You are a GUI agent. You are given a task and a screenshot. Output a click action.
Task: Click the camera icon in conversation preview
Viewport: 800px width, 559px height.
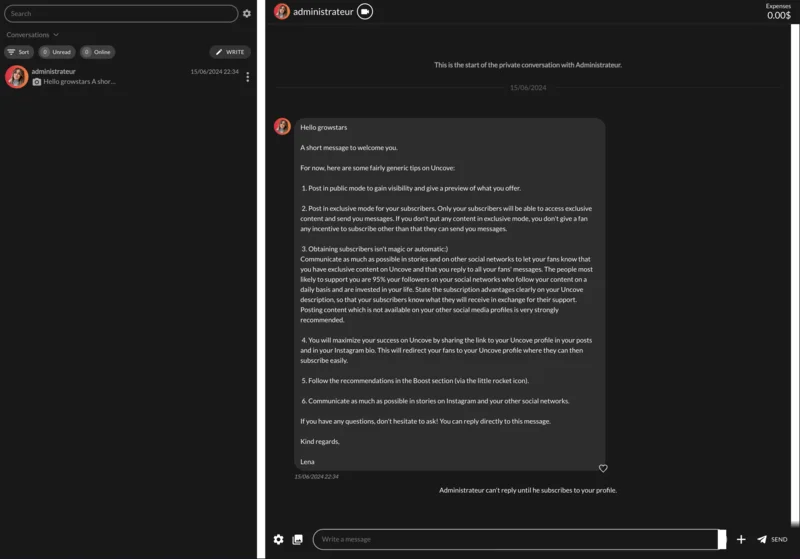coord(37,82)
